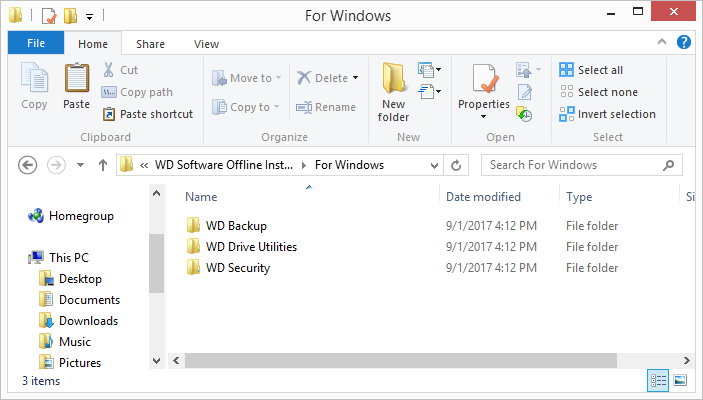Collapse the ribbon with the chevron
This screenshot has width=703, height=400.
tap(662, 42)
